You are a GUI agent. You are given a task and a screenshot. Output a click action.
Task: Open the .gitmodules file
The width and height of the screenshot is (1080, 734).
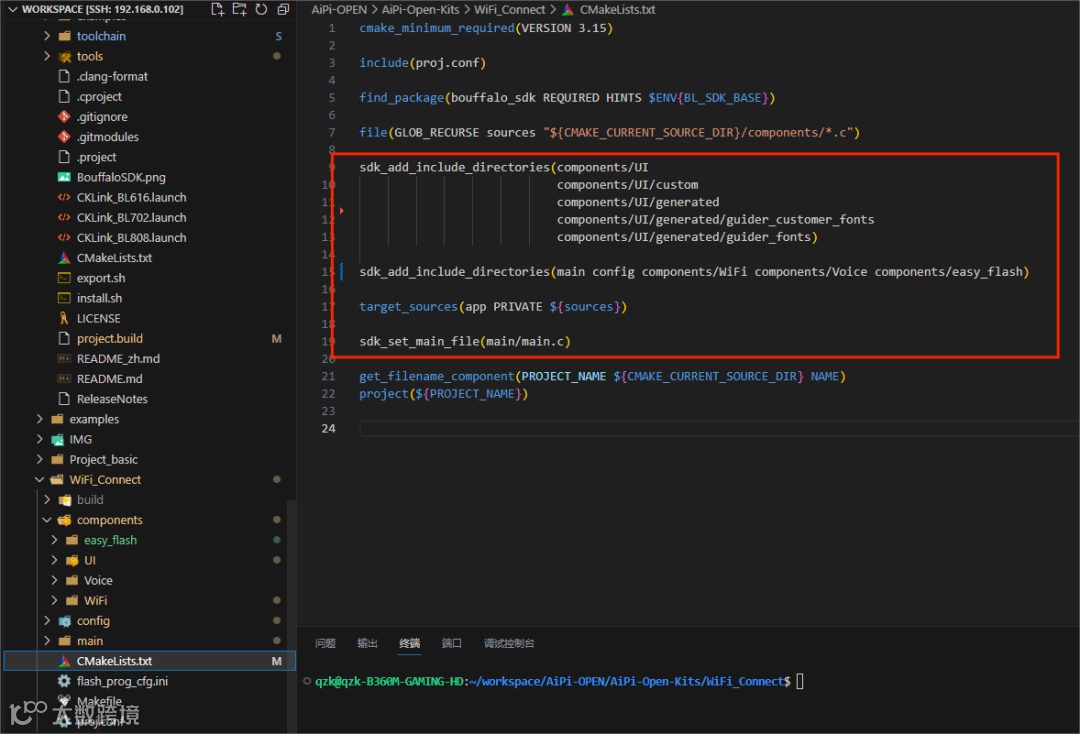107,137
